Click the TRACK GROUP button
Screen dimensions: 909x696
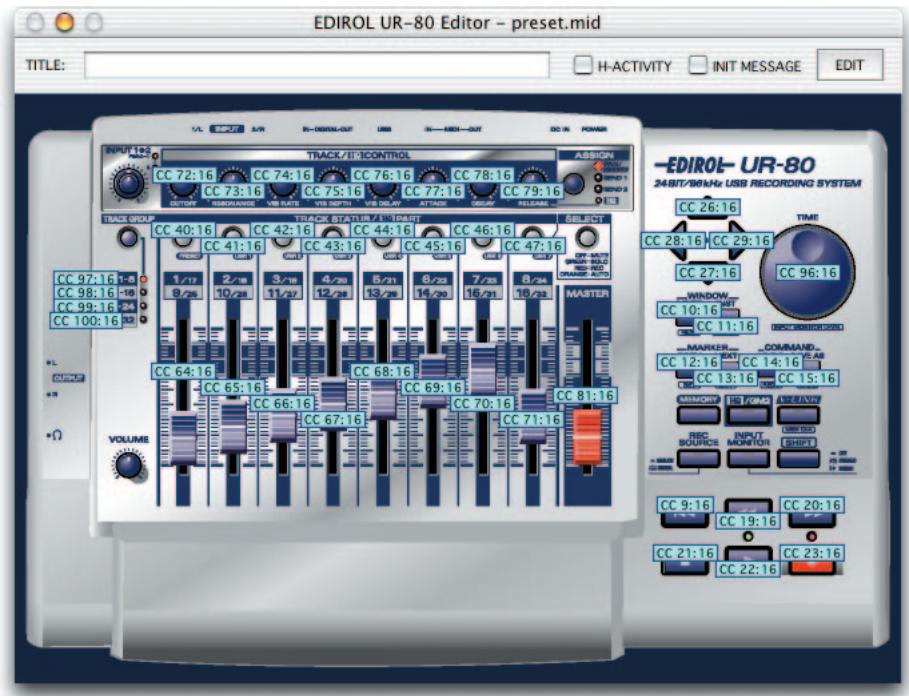tap(128, 237)
